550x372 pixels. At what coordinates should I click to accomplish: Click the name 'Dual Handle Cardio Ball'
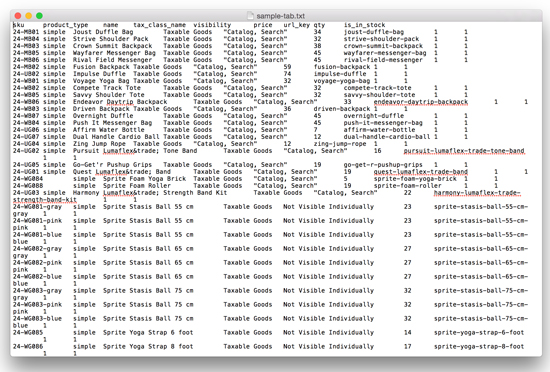[116, 137]
